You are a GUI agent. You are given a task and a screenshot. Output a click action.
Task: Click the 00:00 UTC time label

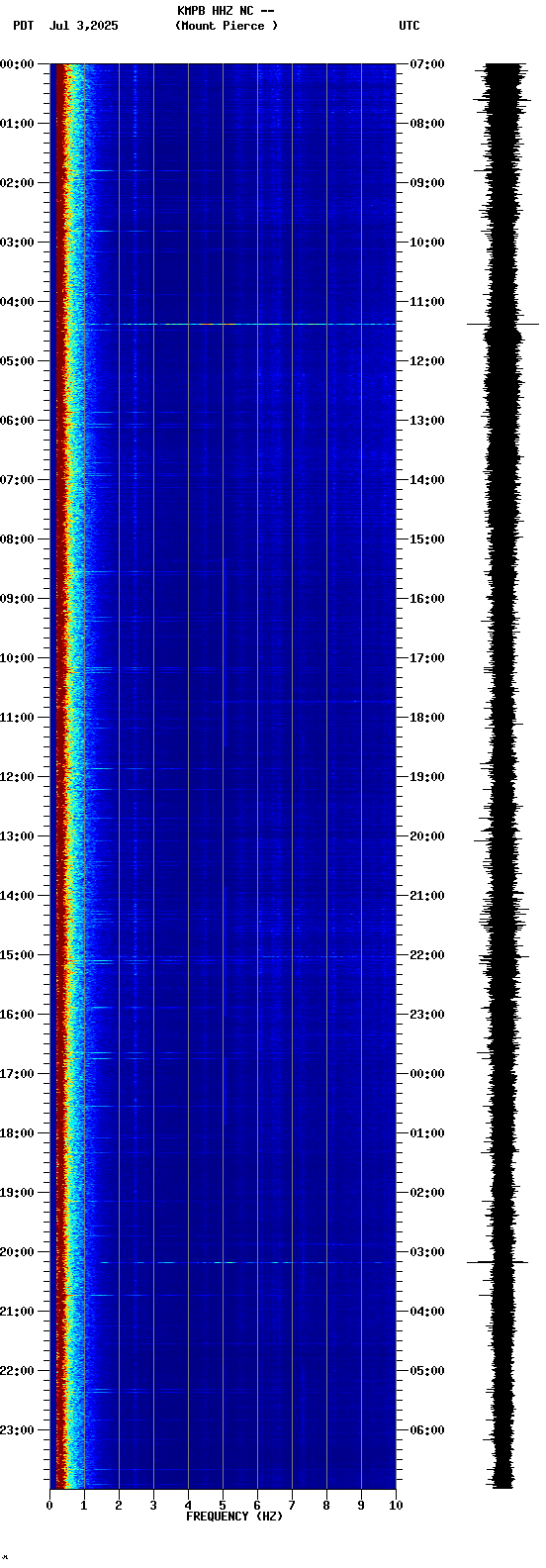pyautogui.click(x=427, y=1074)
